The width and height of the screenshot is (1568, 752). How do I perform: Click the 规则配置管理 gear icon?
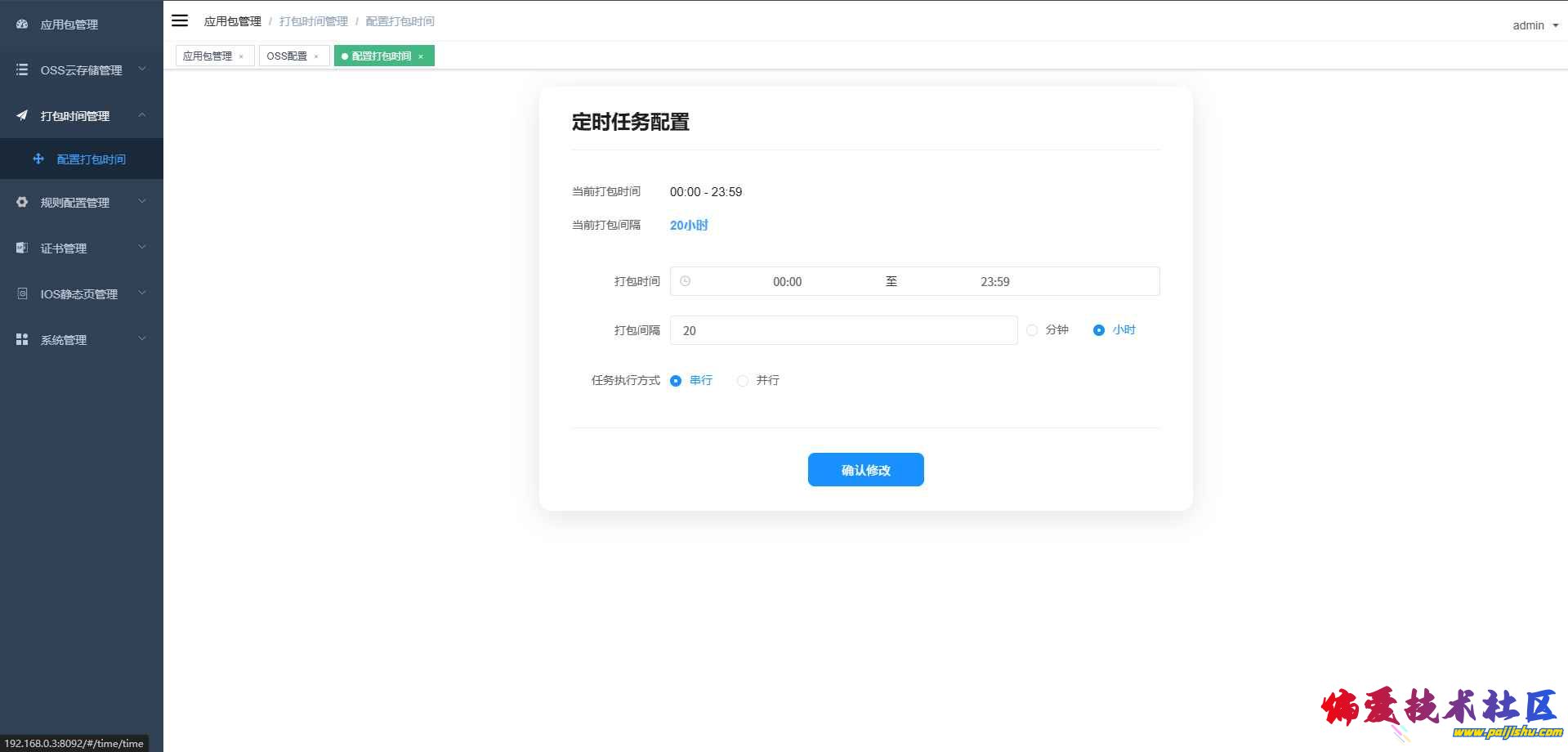[x=22, y=203]
